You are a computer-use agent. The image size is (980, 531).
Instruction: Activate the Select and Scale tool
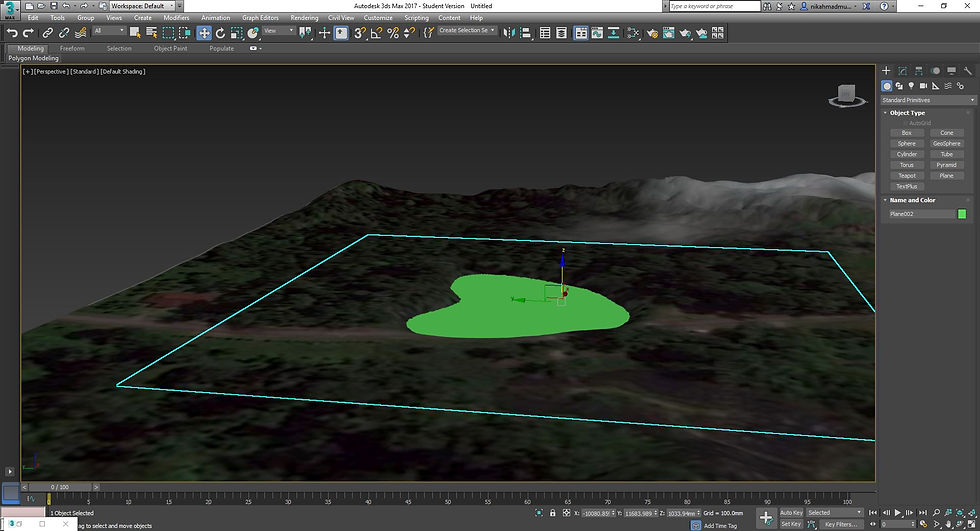click(236, 32)
